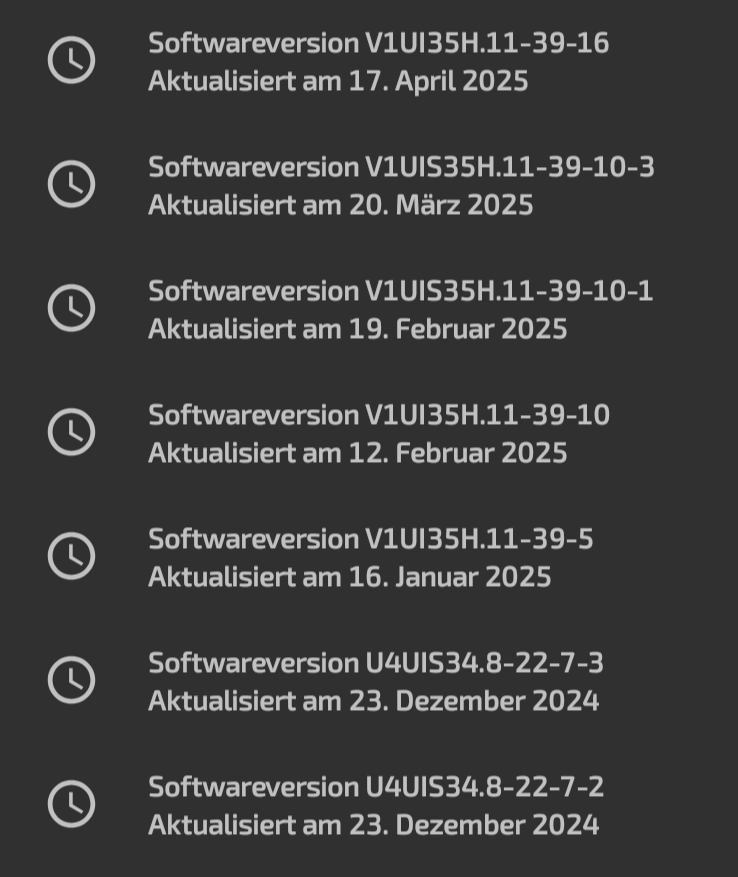Tap "Aktualisiert am 19. Februar 2025" line
The image size is (738, 877).
[357, 329]
